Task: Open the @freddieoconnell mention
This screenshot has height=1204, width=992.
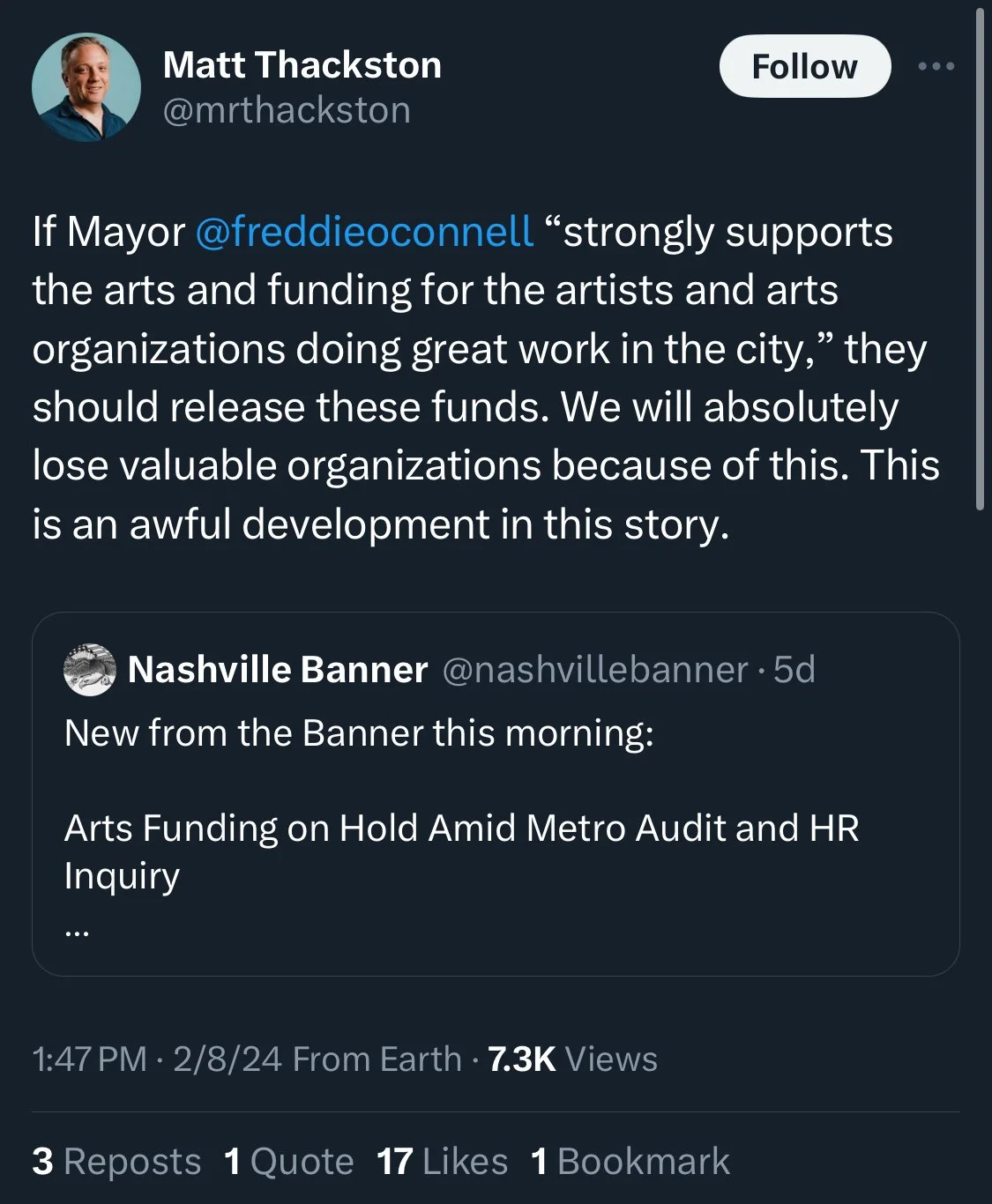Action: point(363,232)
